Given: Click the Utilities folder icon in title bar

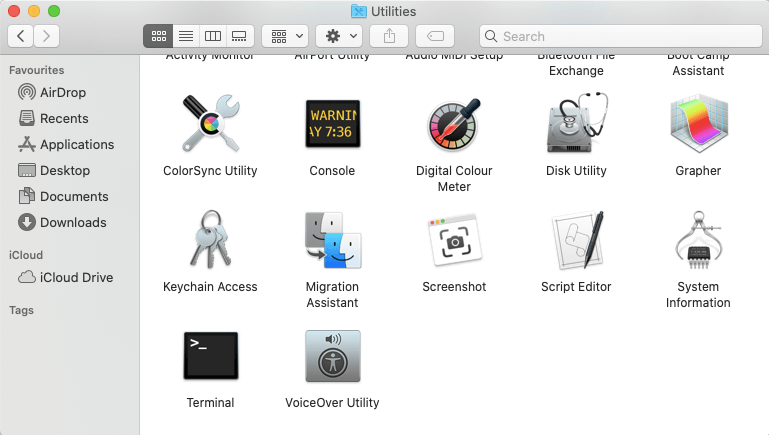Looking at the screenshot, I should pyautogui.click(x=359, y=11).
